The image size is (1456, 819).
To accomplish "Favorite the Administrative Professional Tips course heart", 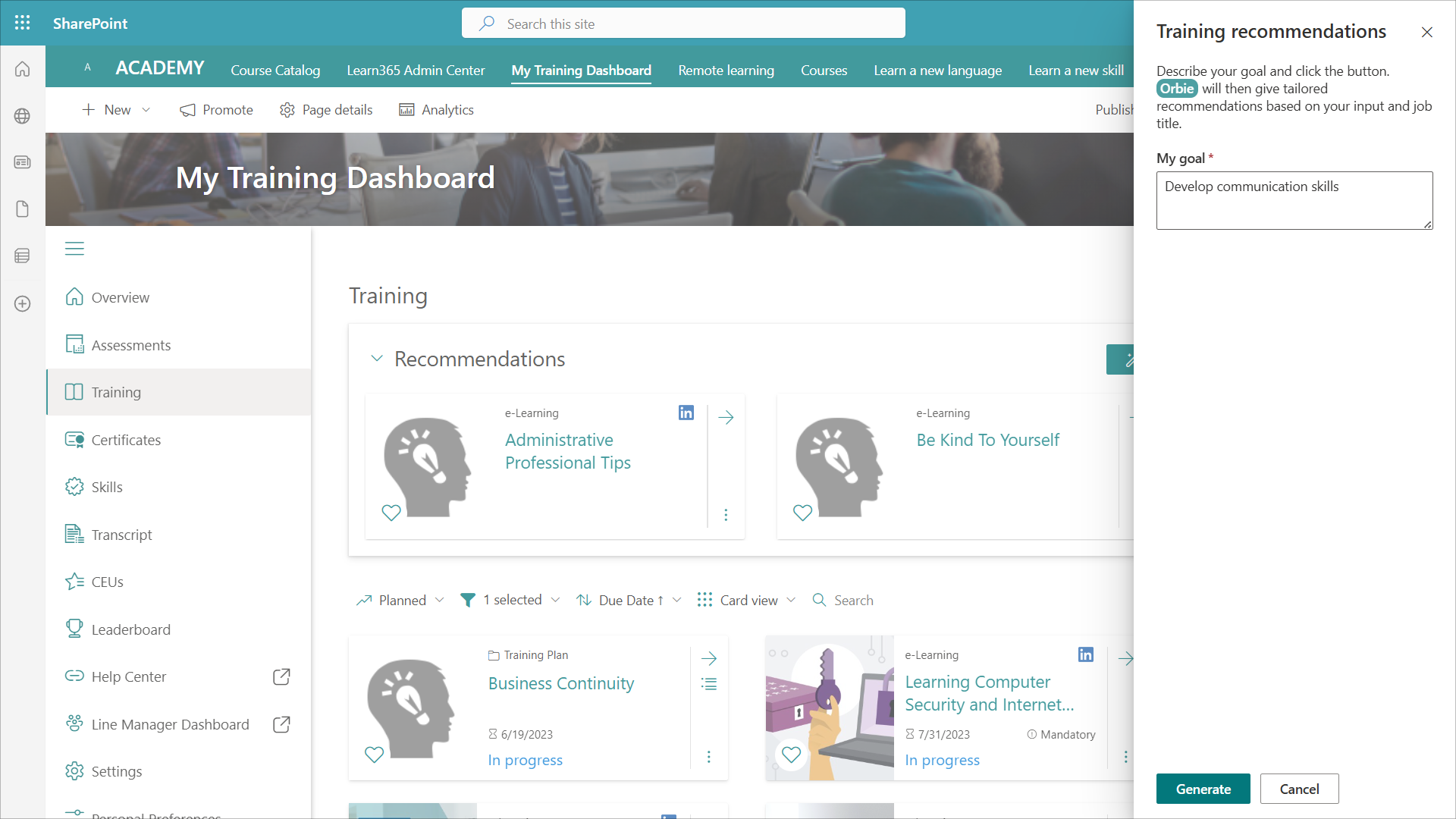I will pos(391,513).
